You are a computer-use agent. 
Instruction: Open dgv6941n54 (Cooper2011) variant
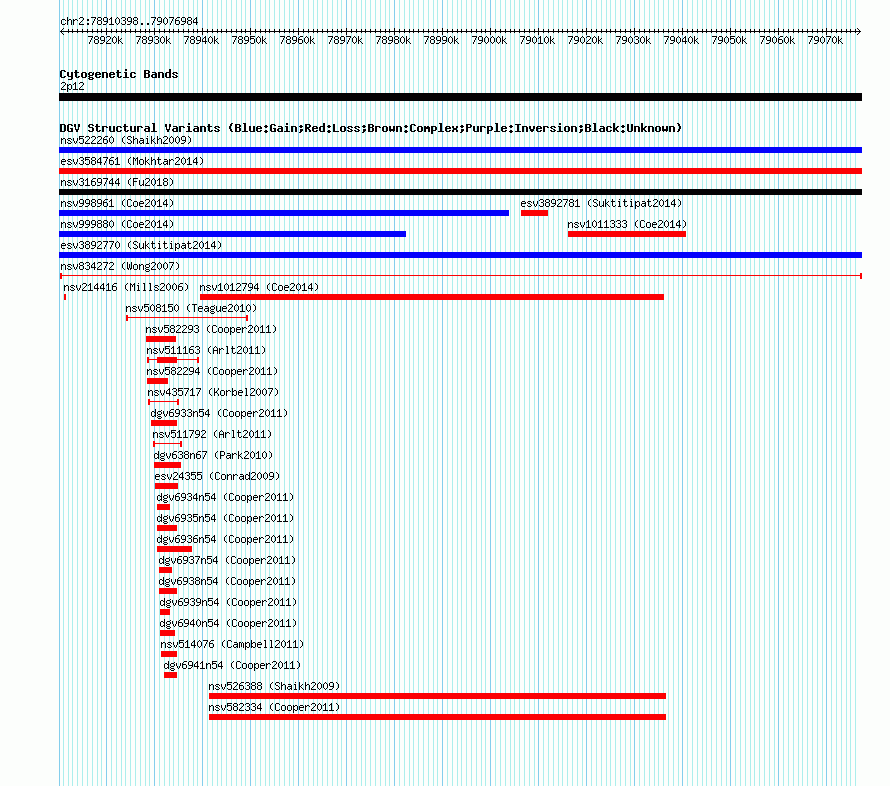(x=232, y=665)
